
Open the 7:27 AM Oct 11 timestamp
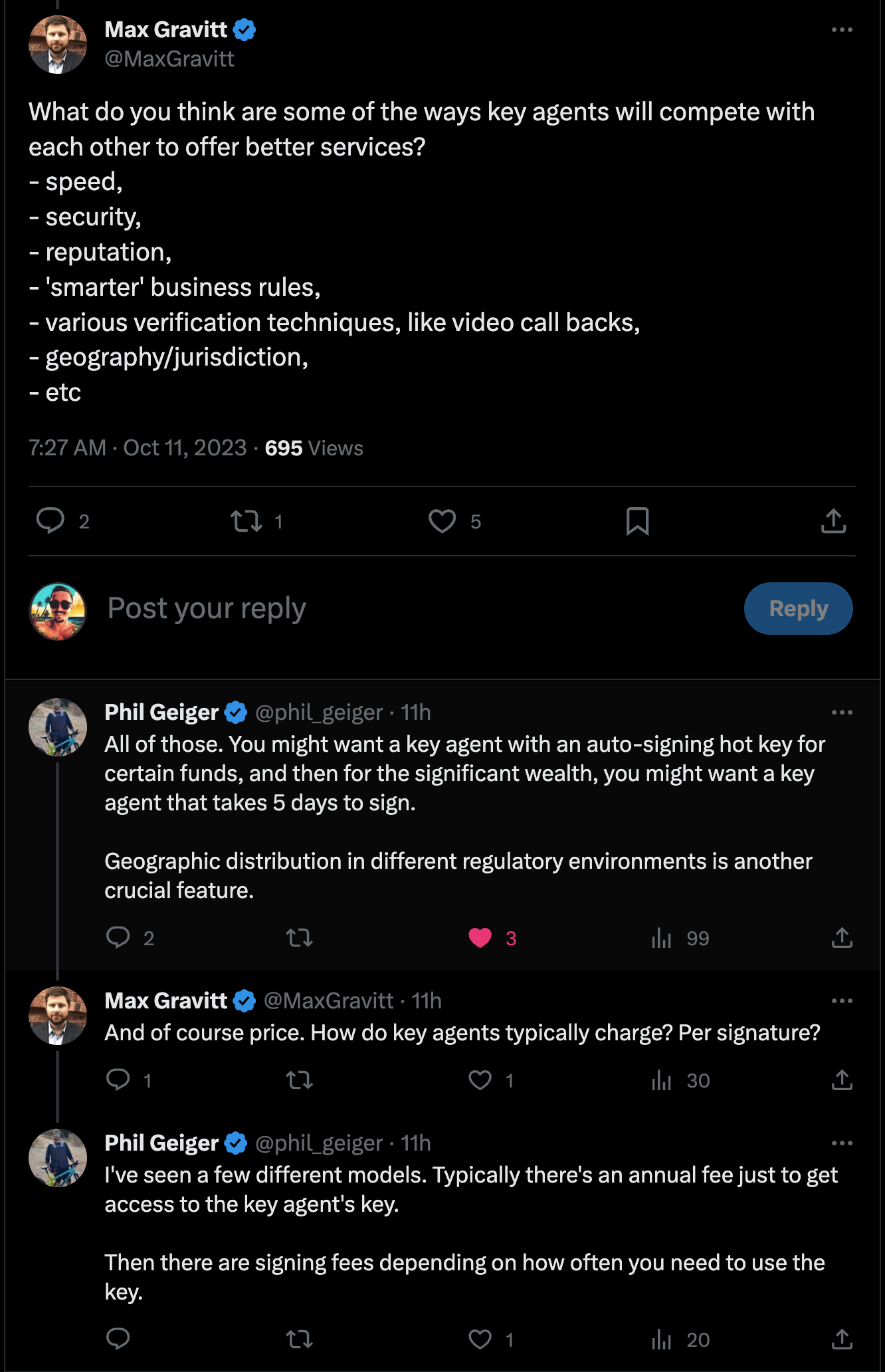point(137,448)
